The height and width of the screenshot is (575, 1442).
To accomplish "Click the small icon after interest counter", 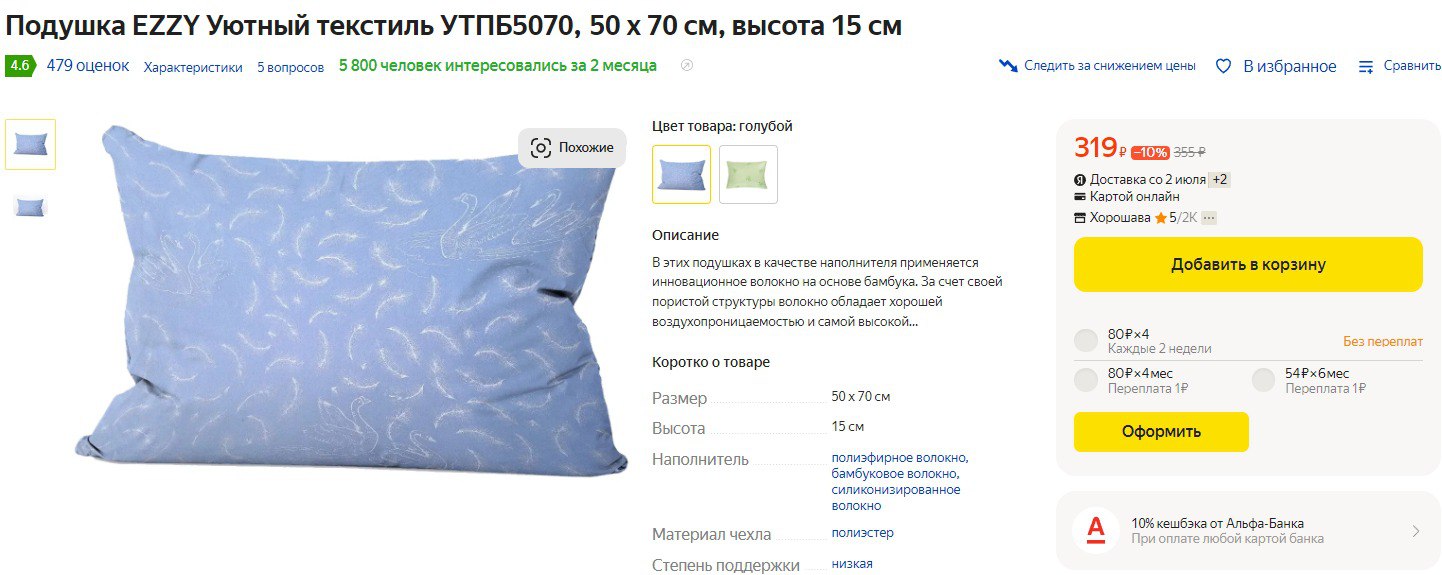I will point(686,66).
